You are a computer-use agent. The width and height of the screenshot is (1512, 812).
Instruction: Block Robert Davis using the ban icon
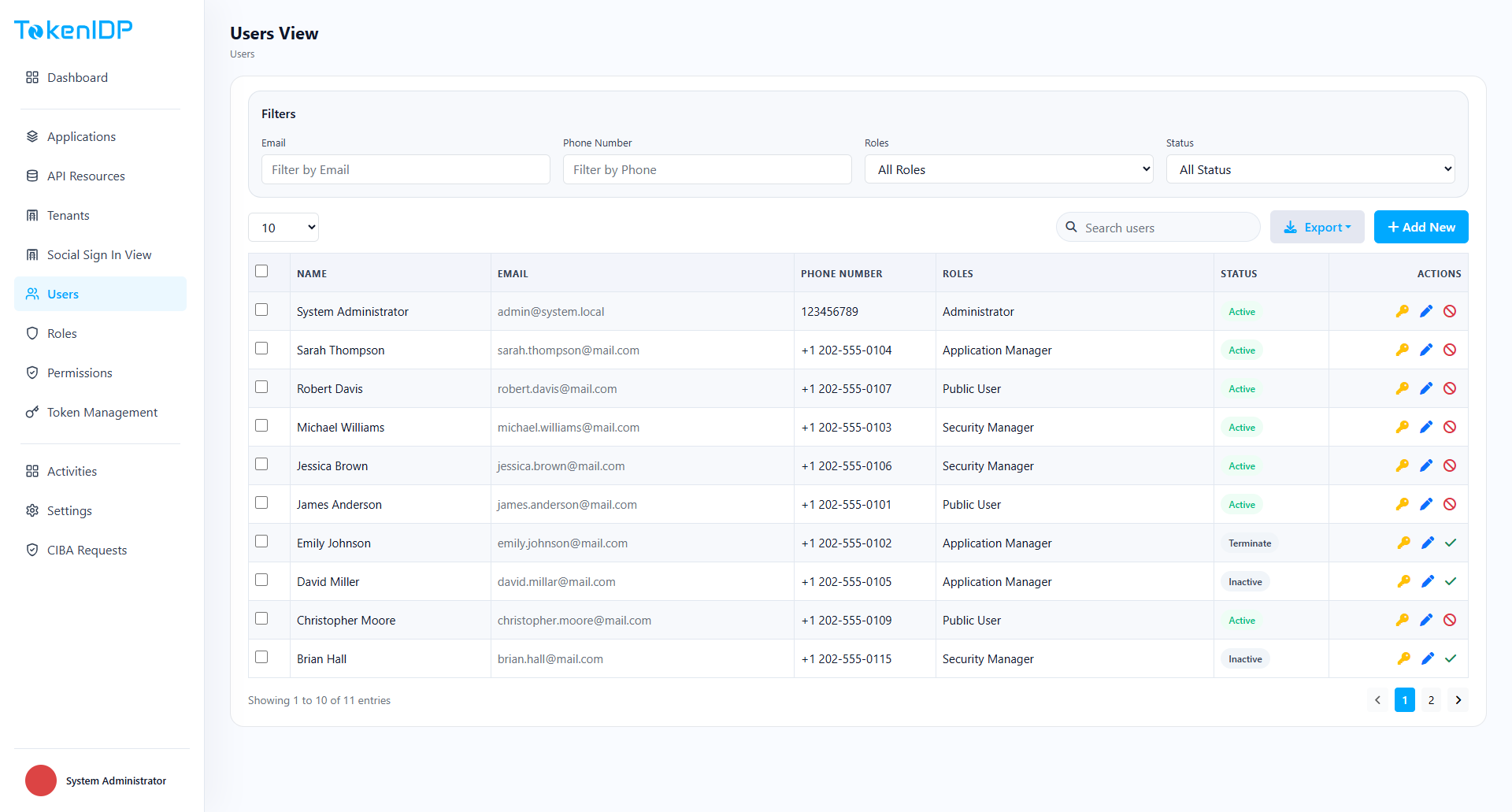(x=1450, y=388)
